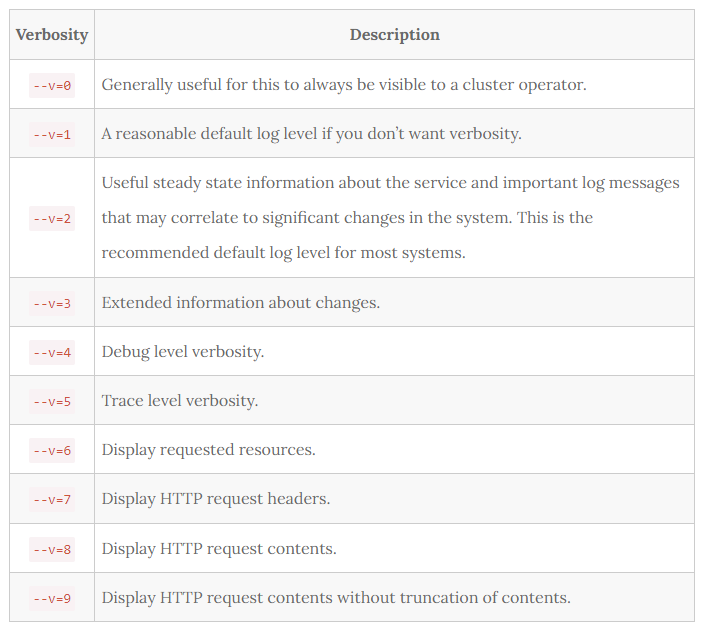
Task: Click the --v=1 code label
Action: pos(52,134)
